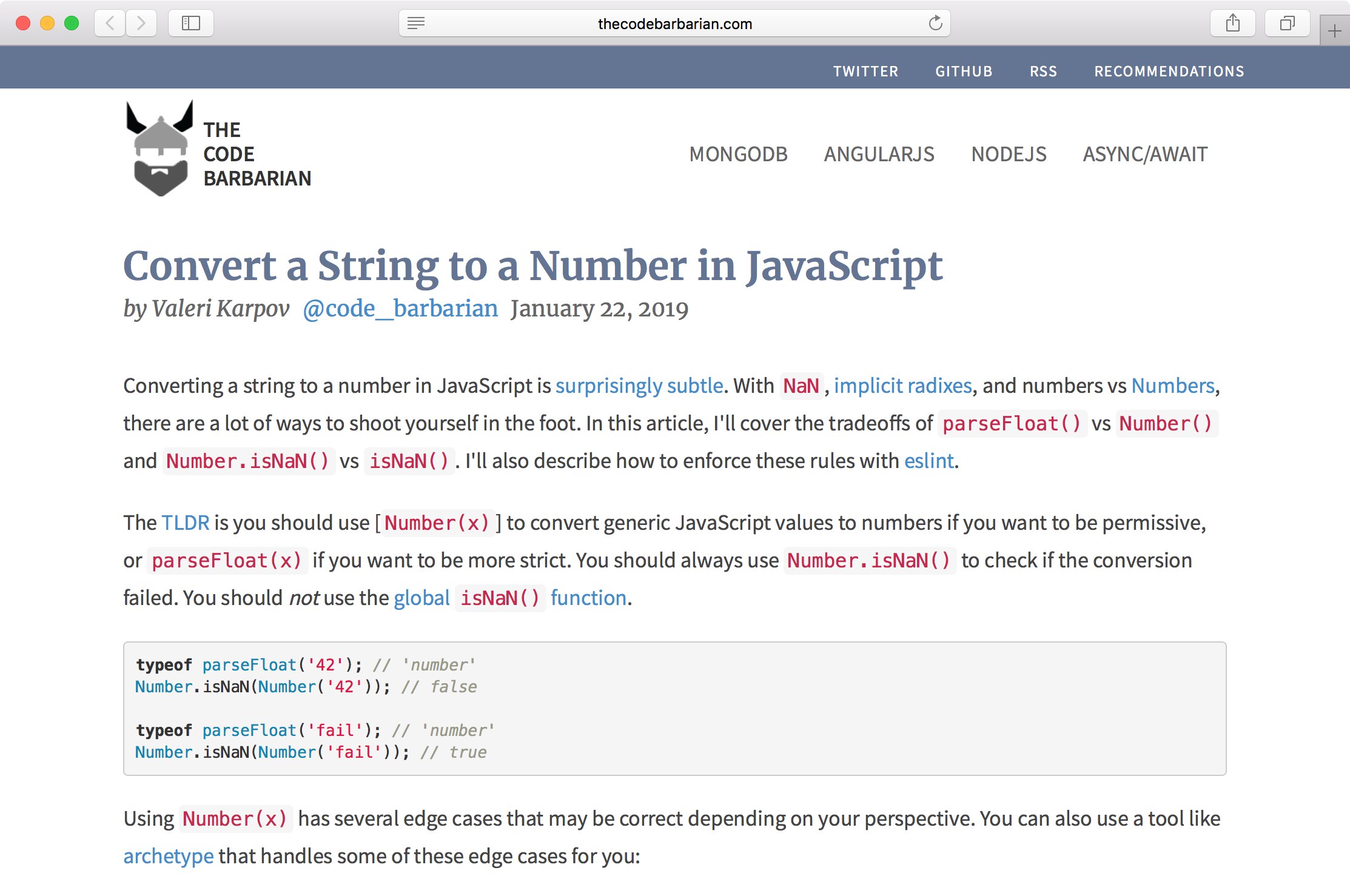The width and height of the screenshot is (1350, 896).
Task: Go back with Safari's back arrow
Action: [x=110, y=23]
